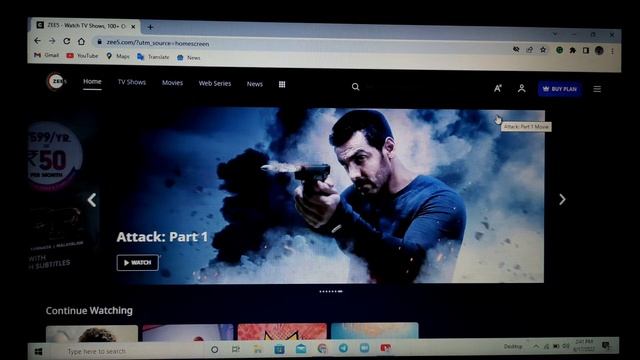Open the Windows Start menu

tap(38, 351)
